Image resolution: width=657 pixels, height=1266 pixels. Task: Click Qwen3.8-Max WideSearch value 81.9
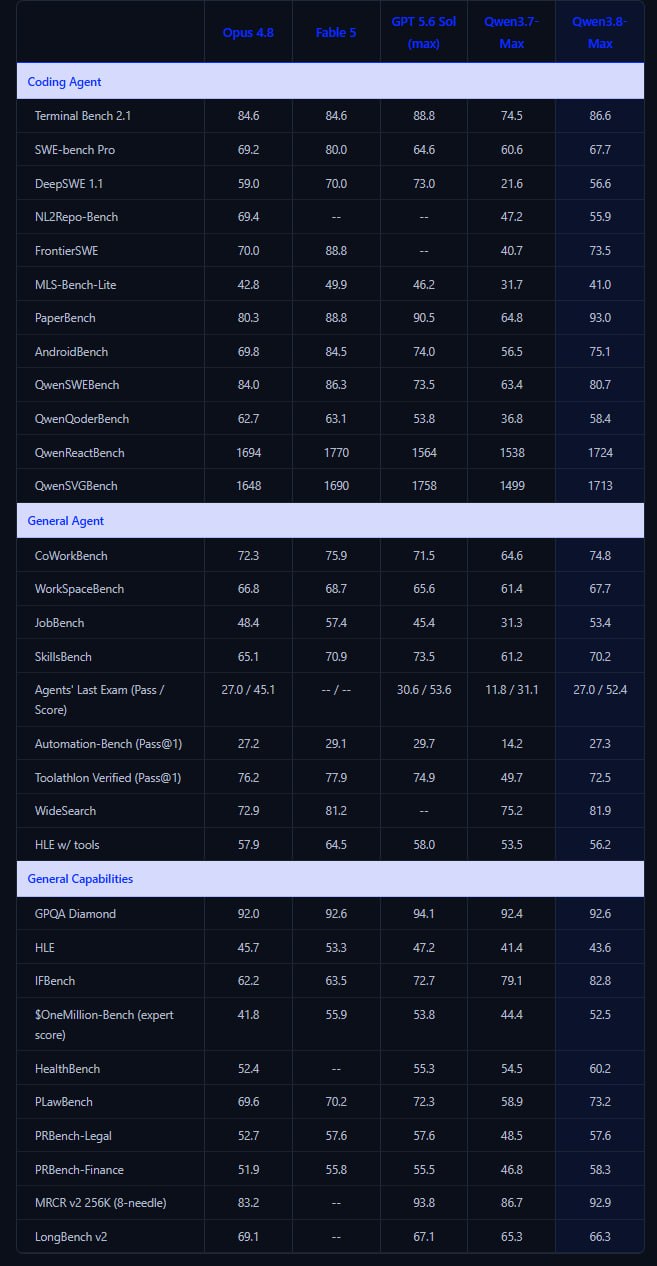tap(600, 811)
